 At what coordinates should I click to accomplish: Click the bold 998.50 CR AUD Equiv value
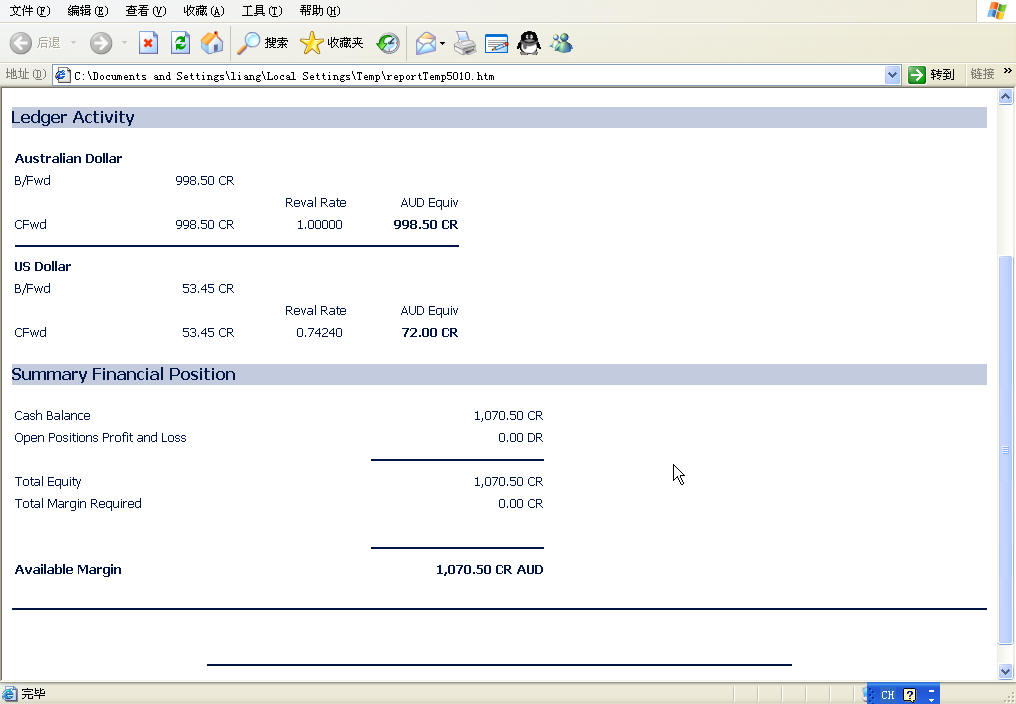[426, 224]
